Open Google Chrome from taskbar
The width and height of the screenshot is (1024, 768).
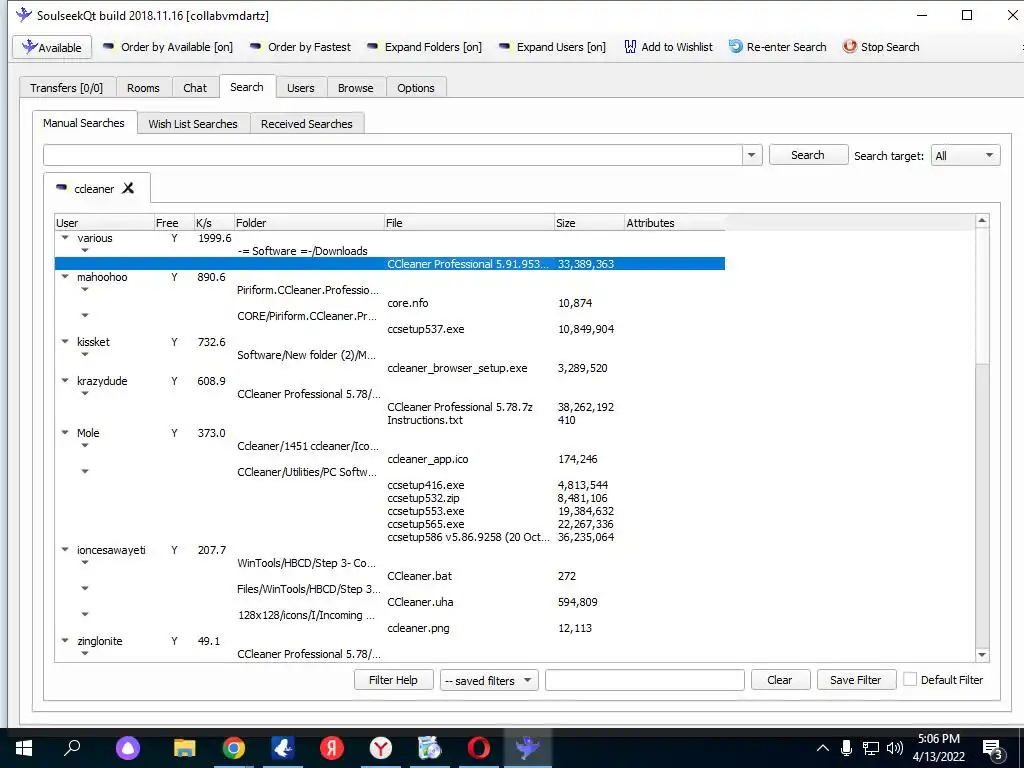(233, 748)
